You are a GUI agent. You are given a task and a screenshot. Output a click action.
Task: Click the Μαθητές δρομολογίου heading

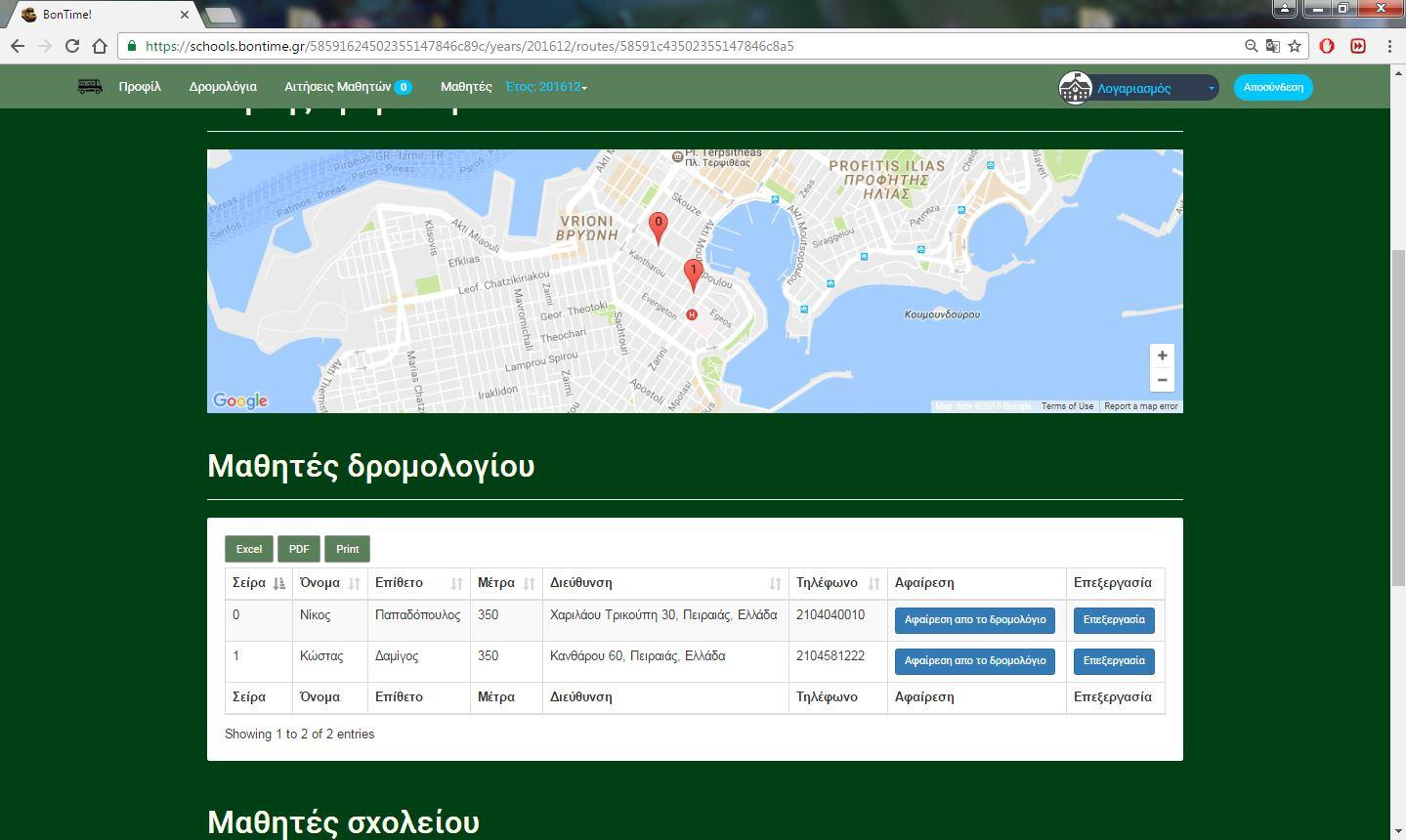coord(371,466)
